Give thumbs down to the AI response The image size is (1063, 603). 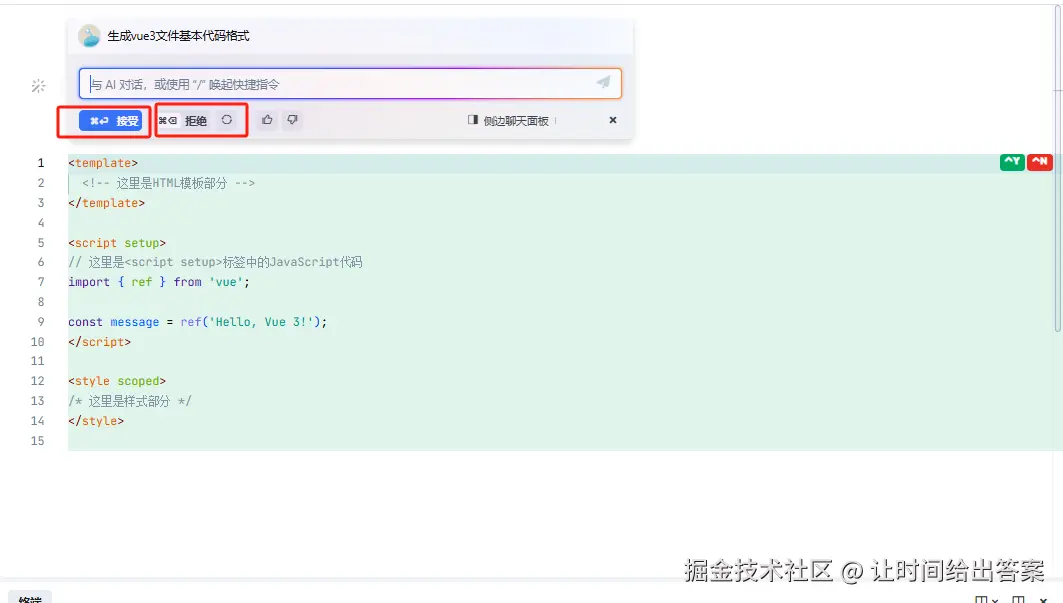click(x=292, y=120)
